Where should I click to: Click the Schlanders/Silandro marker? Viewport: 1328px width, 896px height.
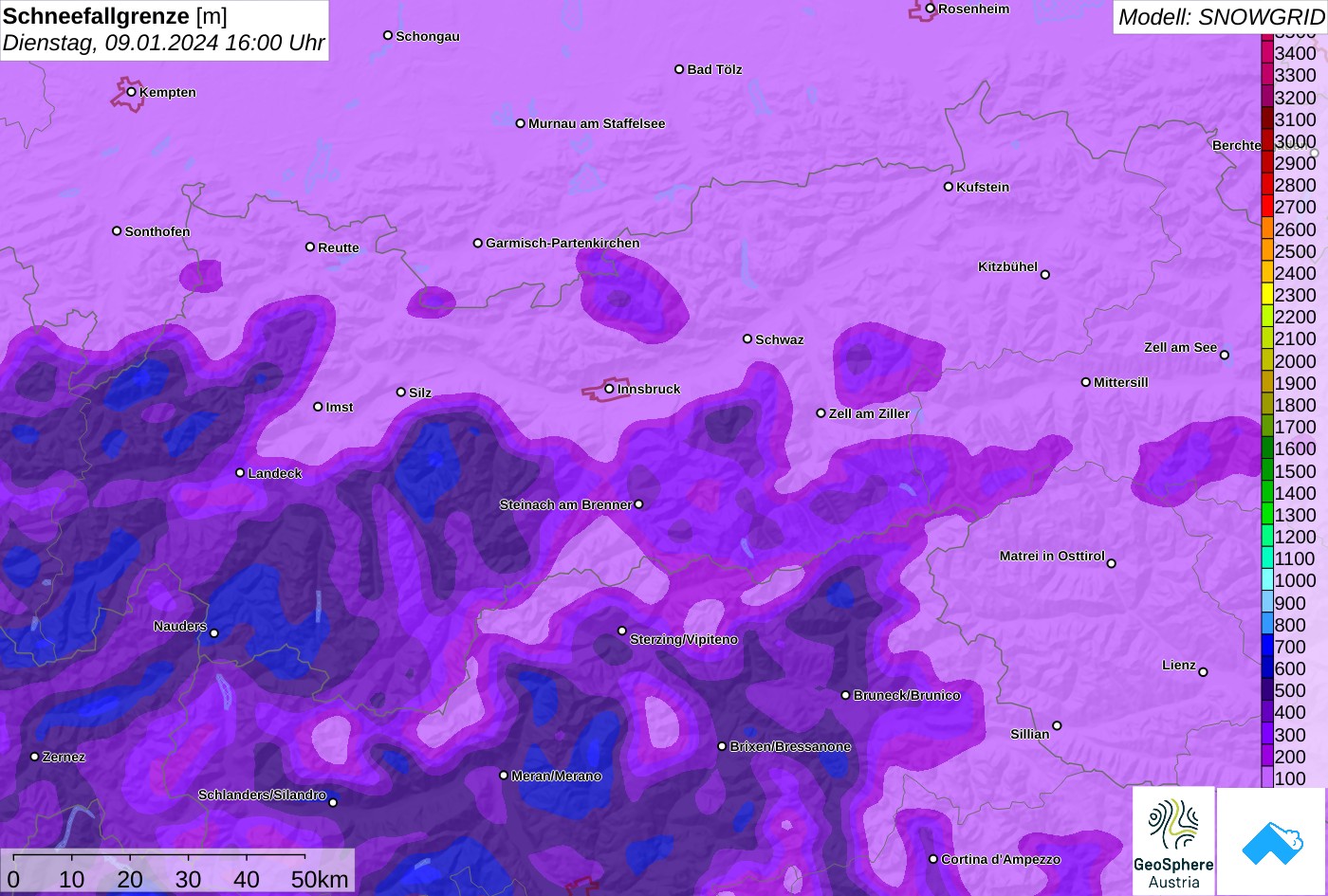click(x=332, y=802)
